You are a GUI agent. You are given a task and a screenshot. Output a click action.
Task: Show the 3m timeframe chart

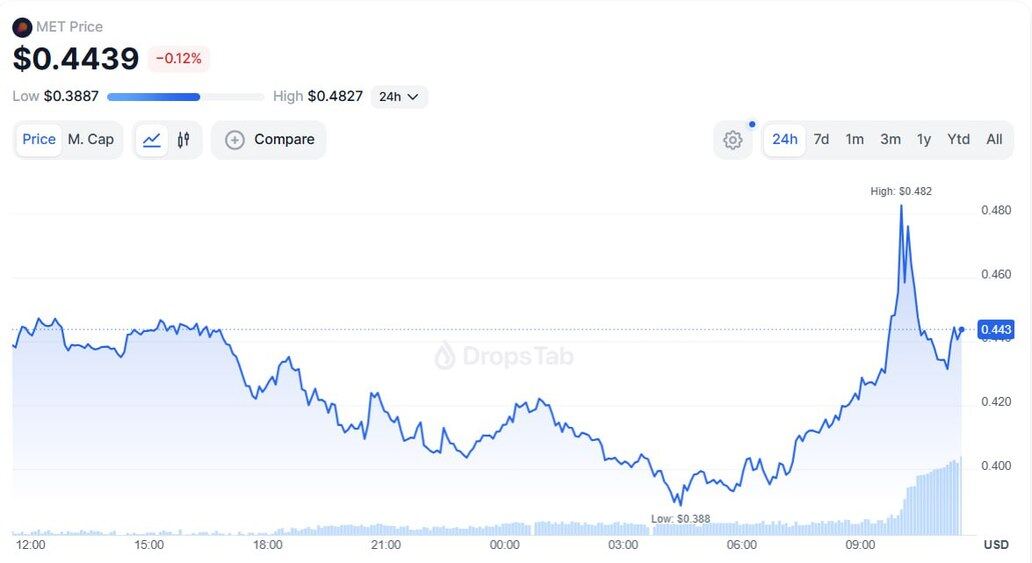point(890,140)
